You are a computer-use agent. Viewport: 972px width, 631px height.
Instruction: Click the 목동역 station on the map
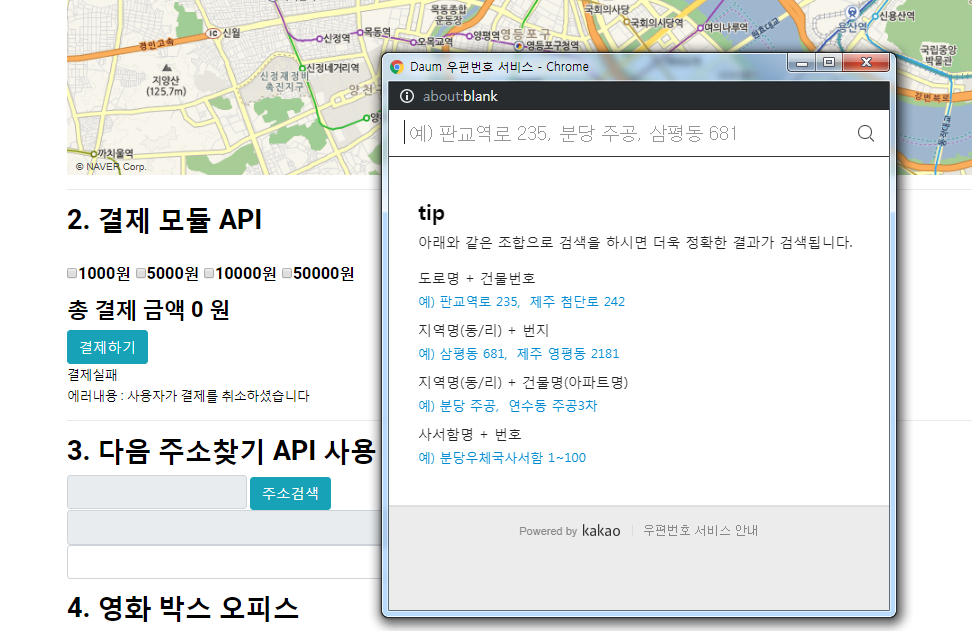[373, 32]
